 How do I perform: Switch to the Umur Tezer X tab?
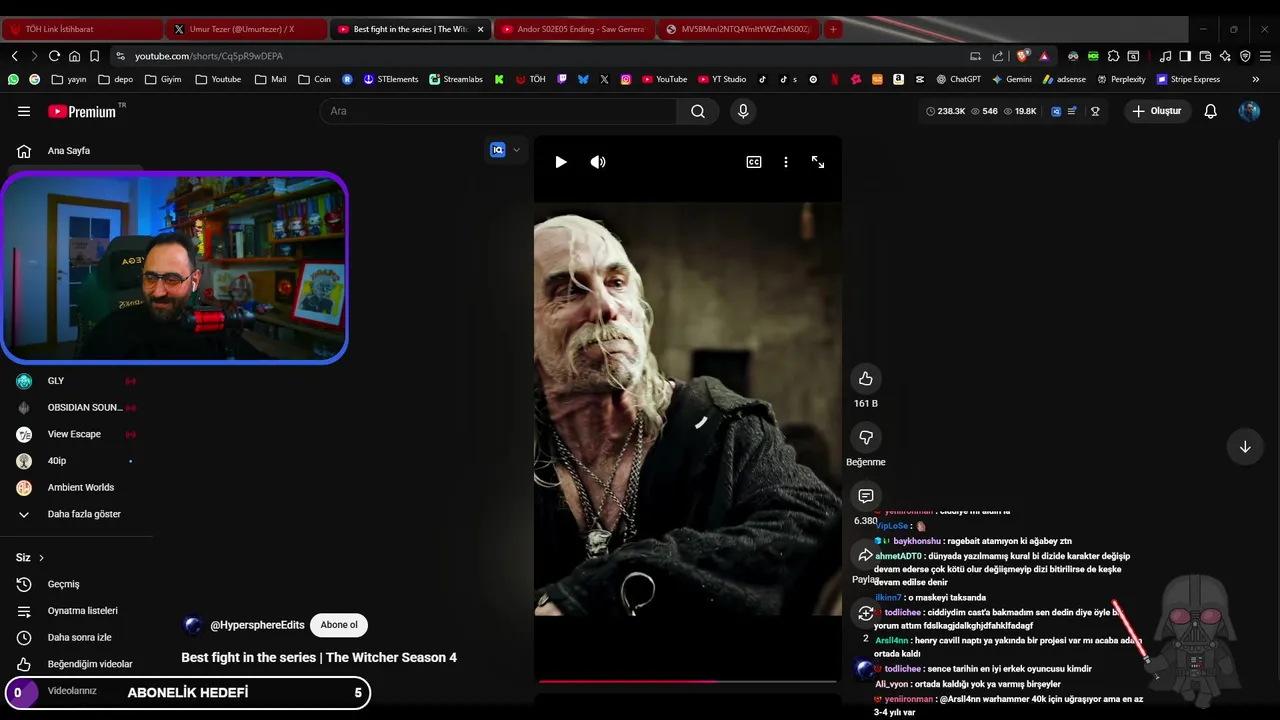244,29
